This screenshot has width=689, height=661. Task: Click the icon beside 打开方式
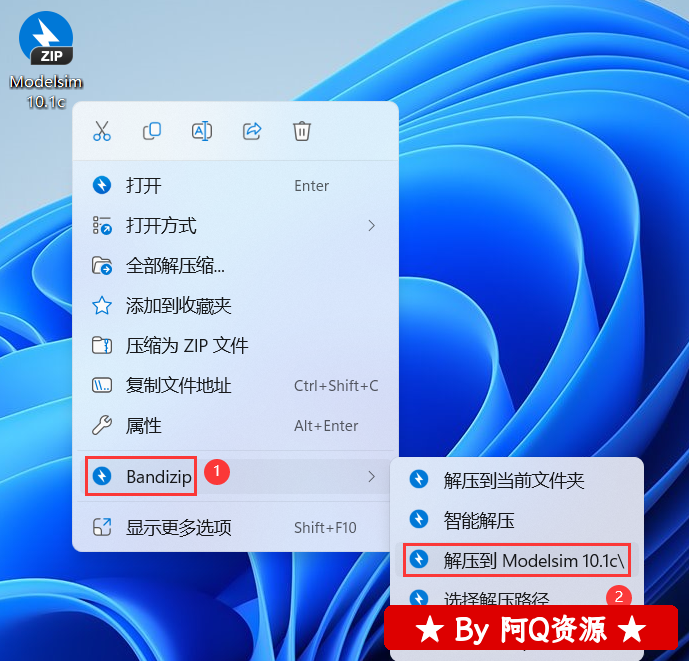102,225
